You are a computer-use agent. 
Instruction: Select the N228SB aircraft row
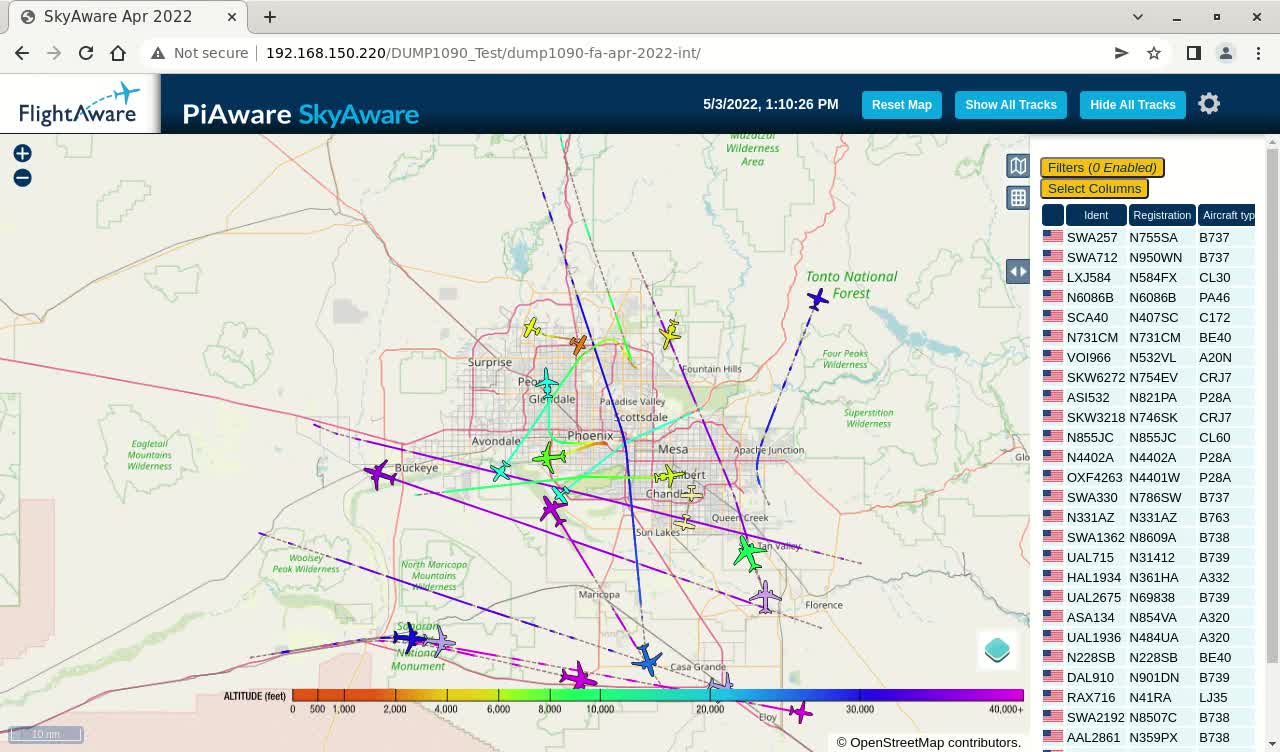(x=1148, y=657)
